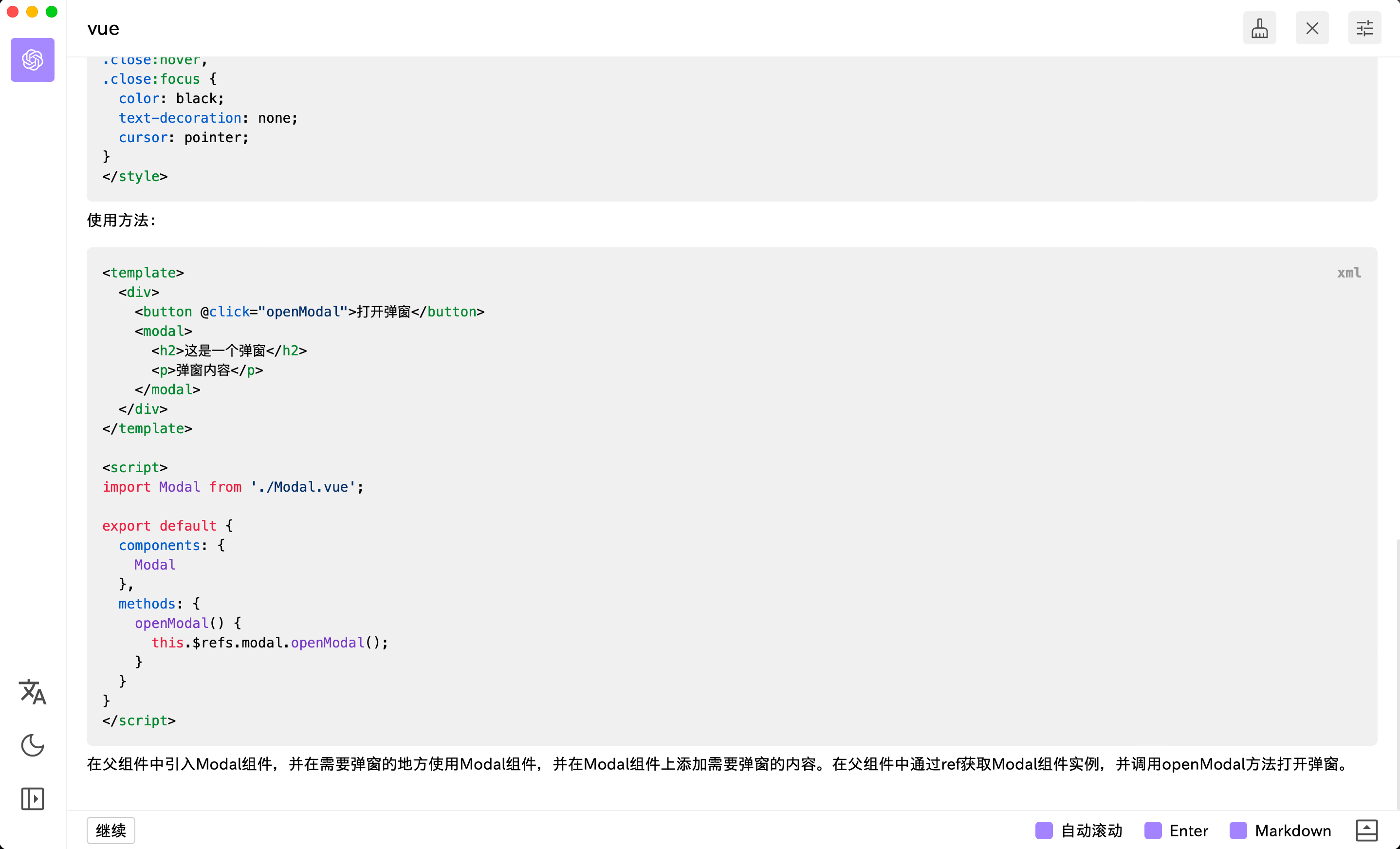Image resolution: width=1400 pixels, height=849 pixels.
Task: Click the 使用方法 text heading
Action: tap(121, 220)
